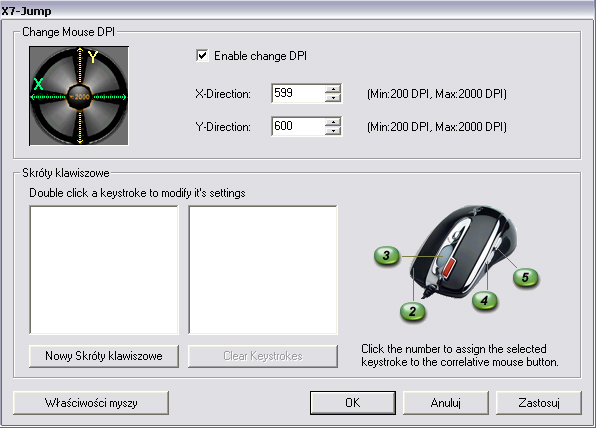This screenshot has width=598, height=430.
Task: Confirm the dialog with OK
Action: tap(353, 403)
